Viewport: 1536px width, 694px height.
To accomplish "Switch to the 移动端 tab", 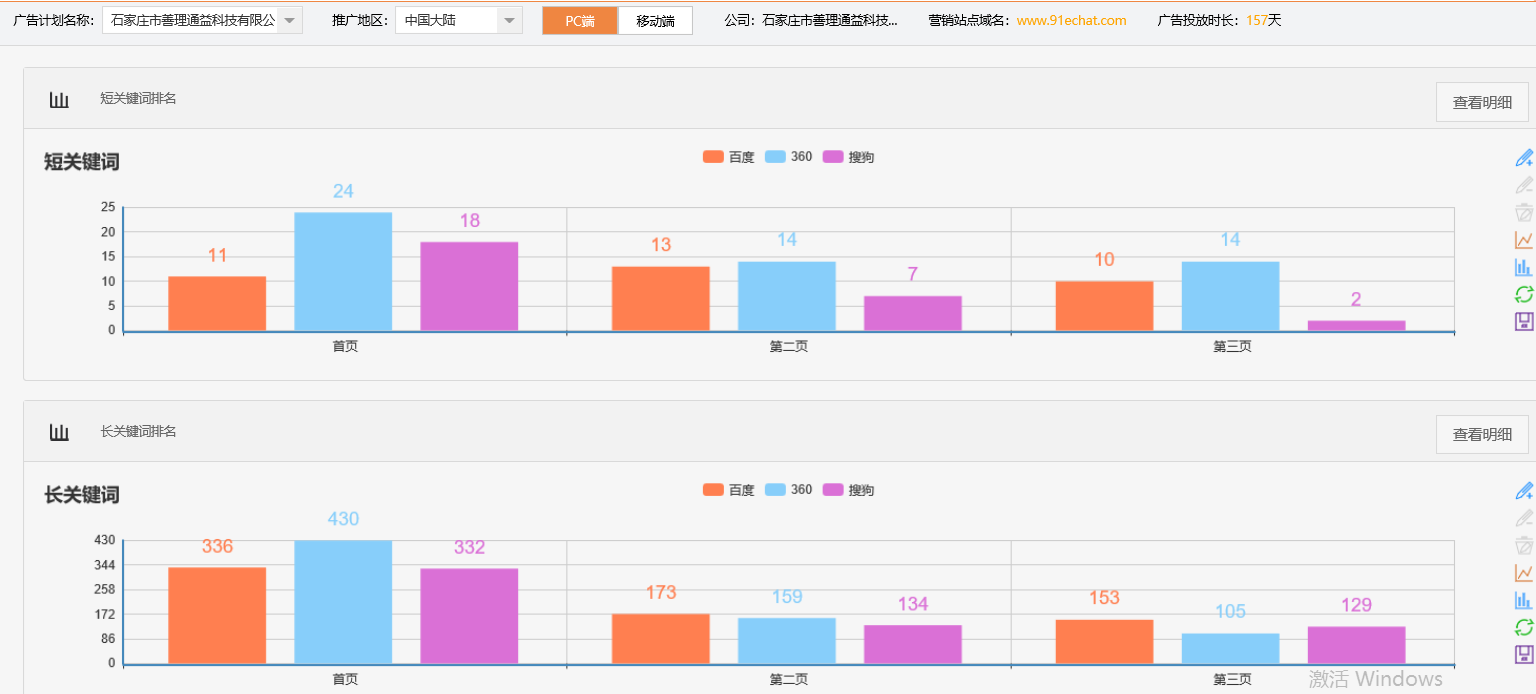I will pyautogui.click(x=655, y=19).
